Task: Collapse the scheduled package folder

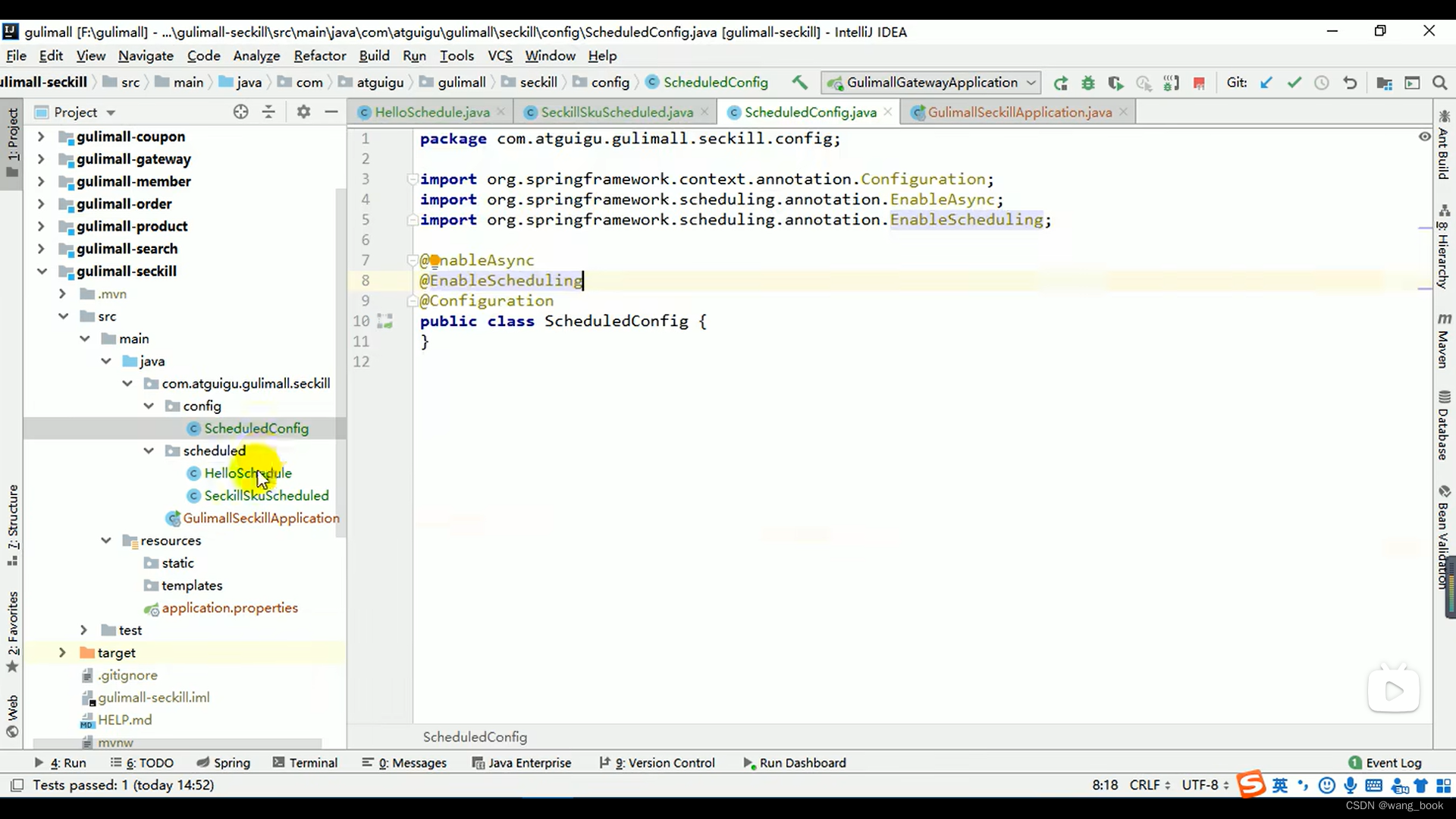Action: [149, 450]
